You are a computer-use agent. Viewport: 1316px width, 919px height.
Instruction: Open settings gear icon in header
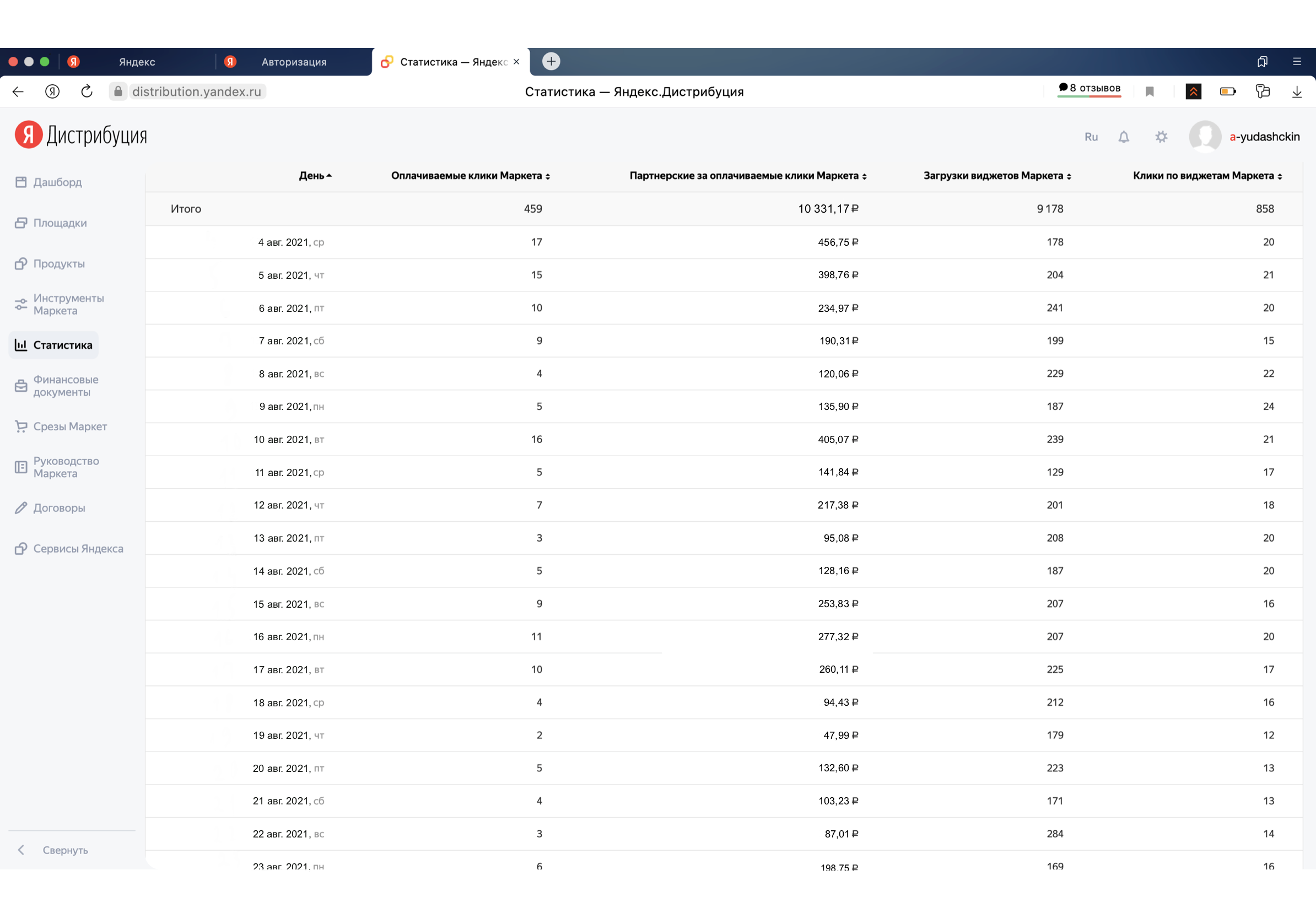pyautogui.click(x=1161, y=137)
